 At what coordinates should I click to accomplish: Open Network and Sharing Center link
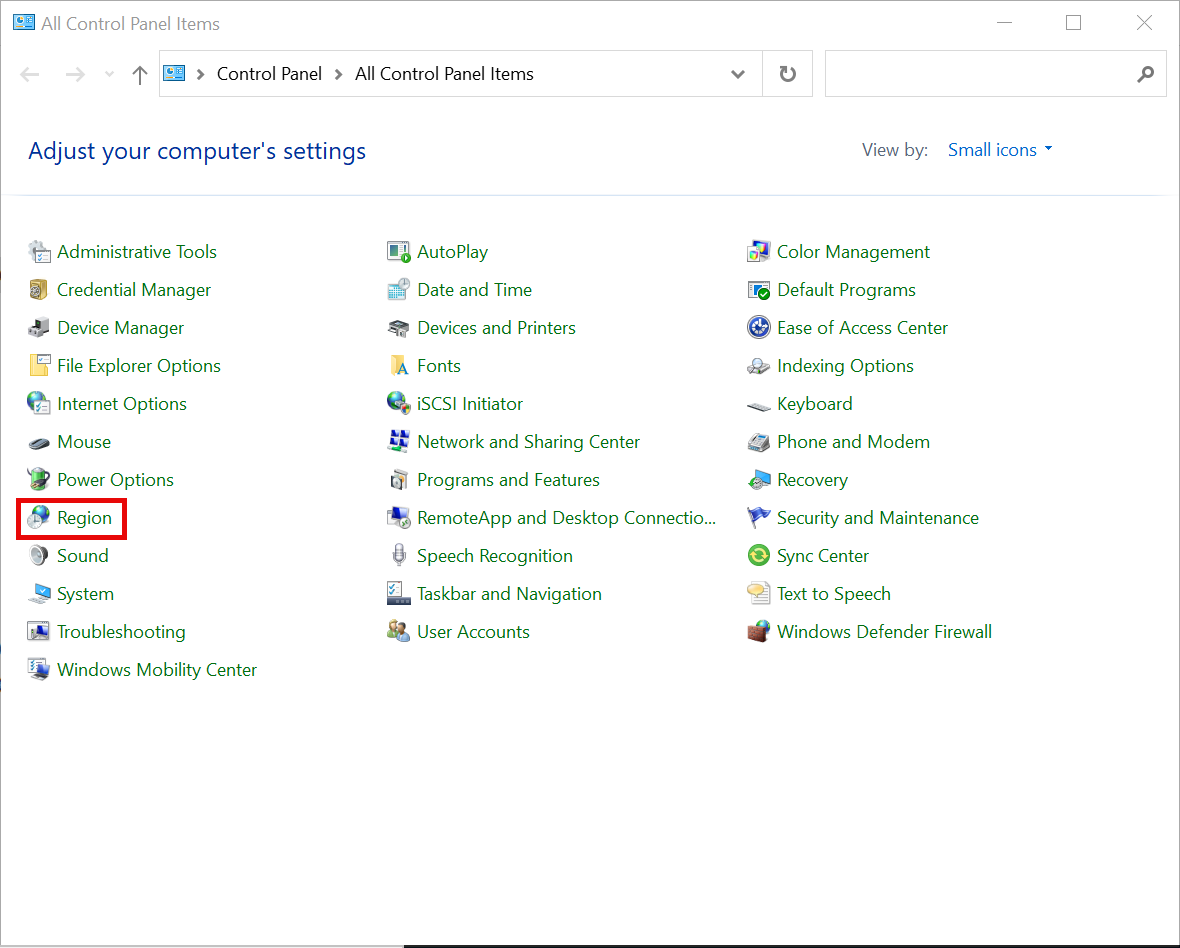(528, 442)
